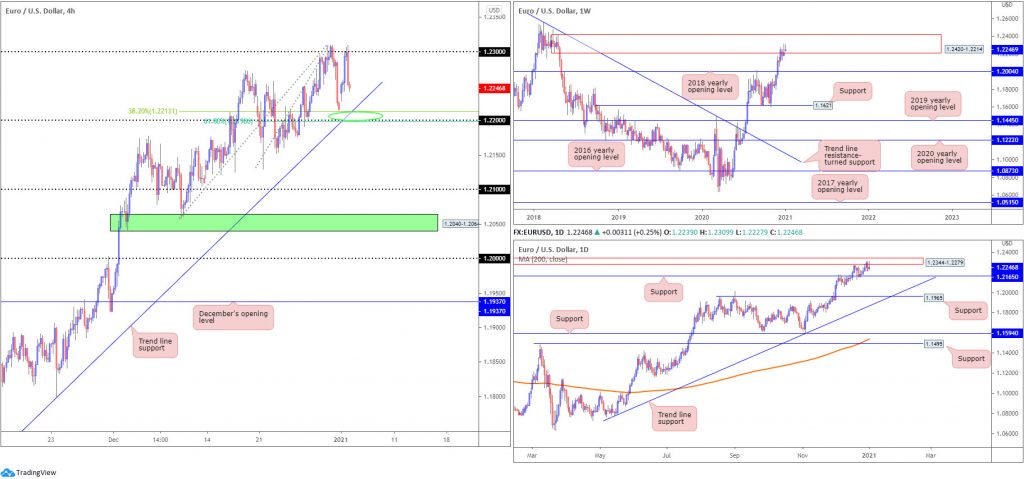Click the 38.20% Fibonacci level label
The height and width of the screenshot is (479, 1024).
[152, 112]
